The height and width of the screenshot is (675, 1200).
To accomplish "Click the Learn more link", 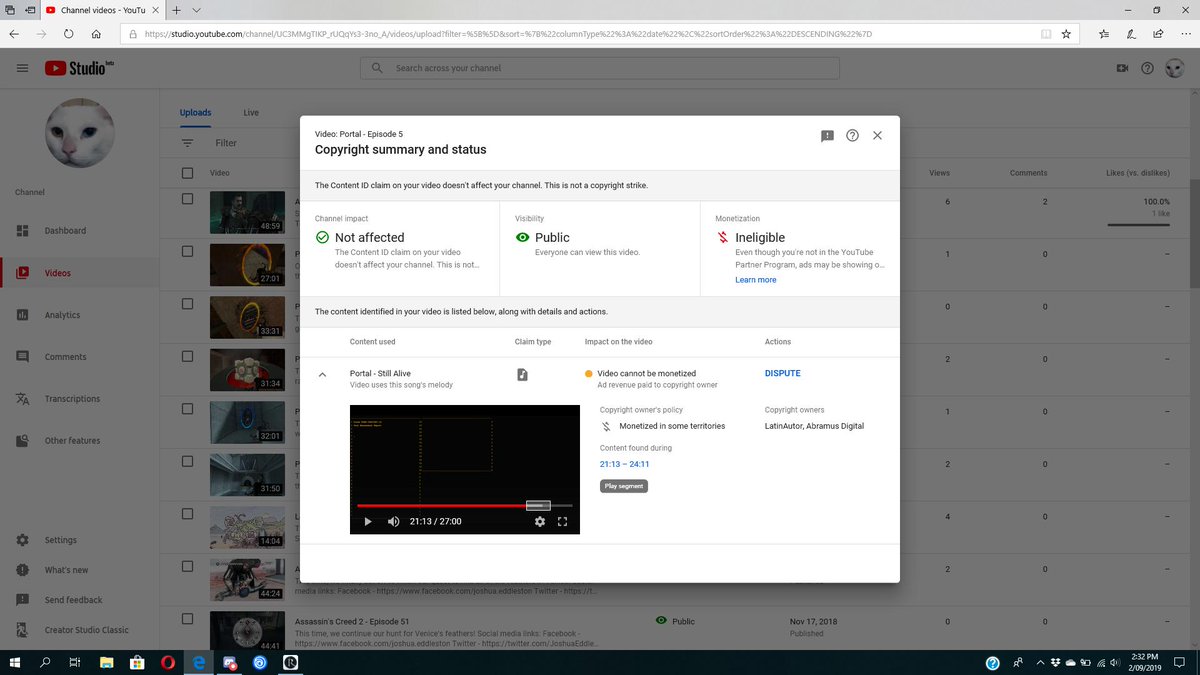I will click(756, 280).
